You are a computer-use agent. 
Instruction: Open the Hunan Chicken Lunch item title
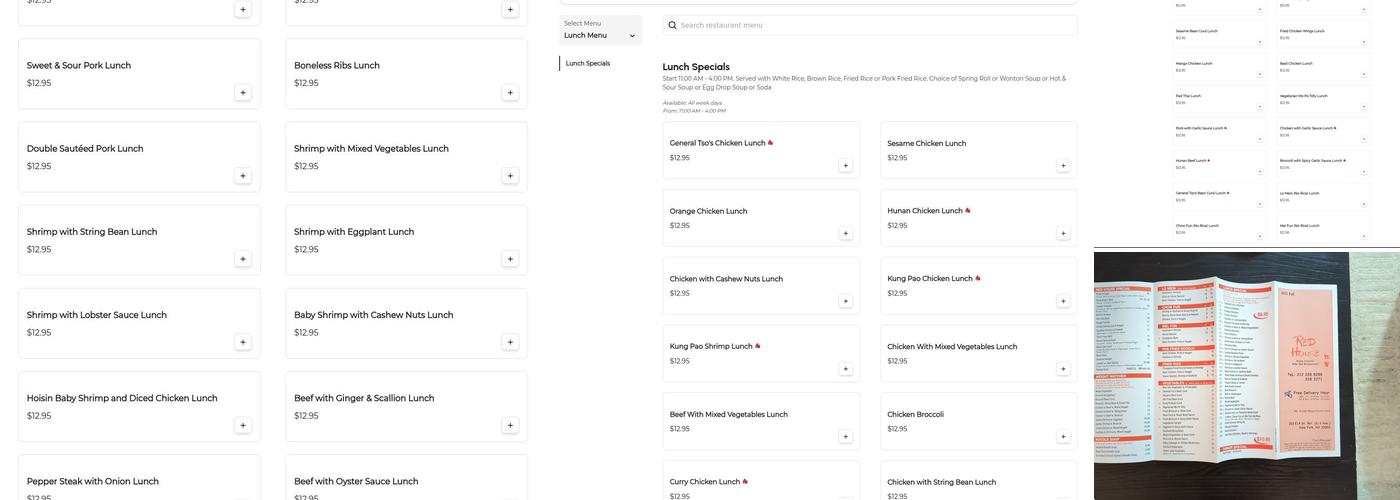click(925, 211)
